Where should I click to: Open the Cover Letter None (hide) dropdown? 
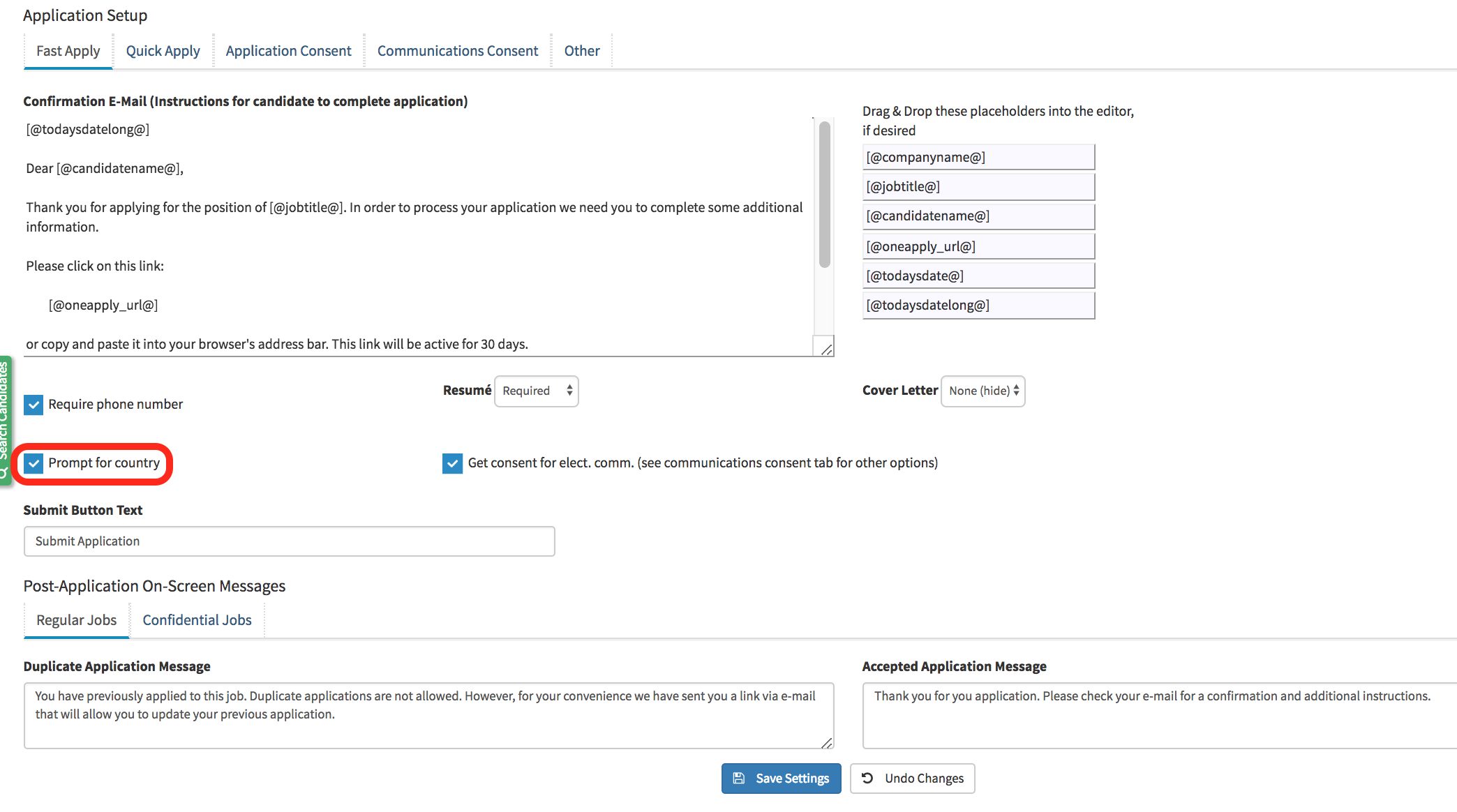point(982,391)
